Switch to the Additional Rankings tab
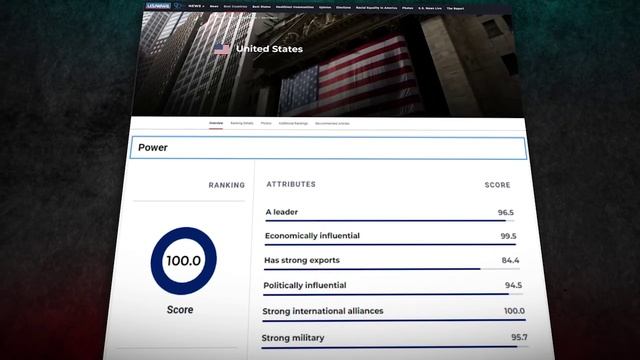Viewport: 640px width, 360px height. (x=293, y=123)
